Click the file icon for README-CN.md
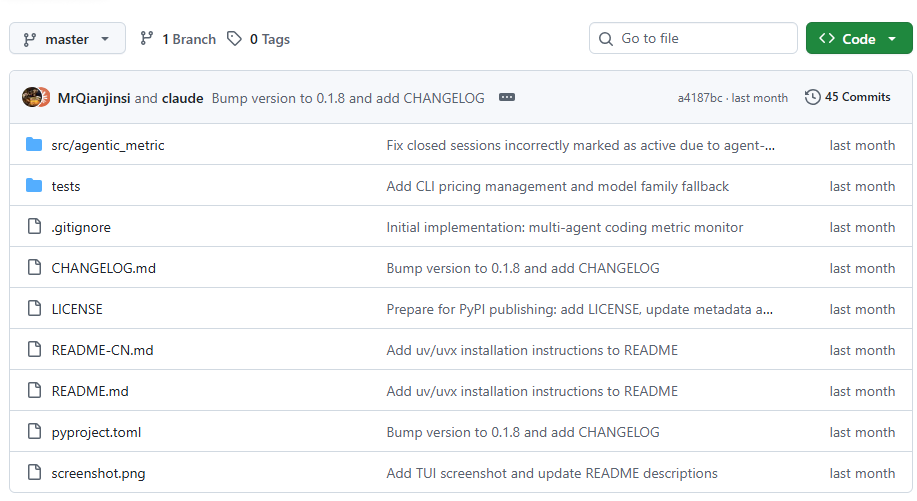Image resolution: width=917 pixels, height=501 pixels. 35,349
